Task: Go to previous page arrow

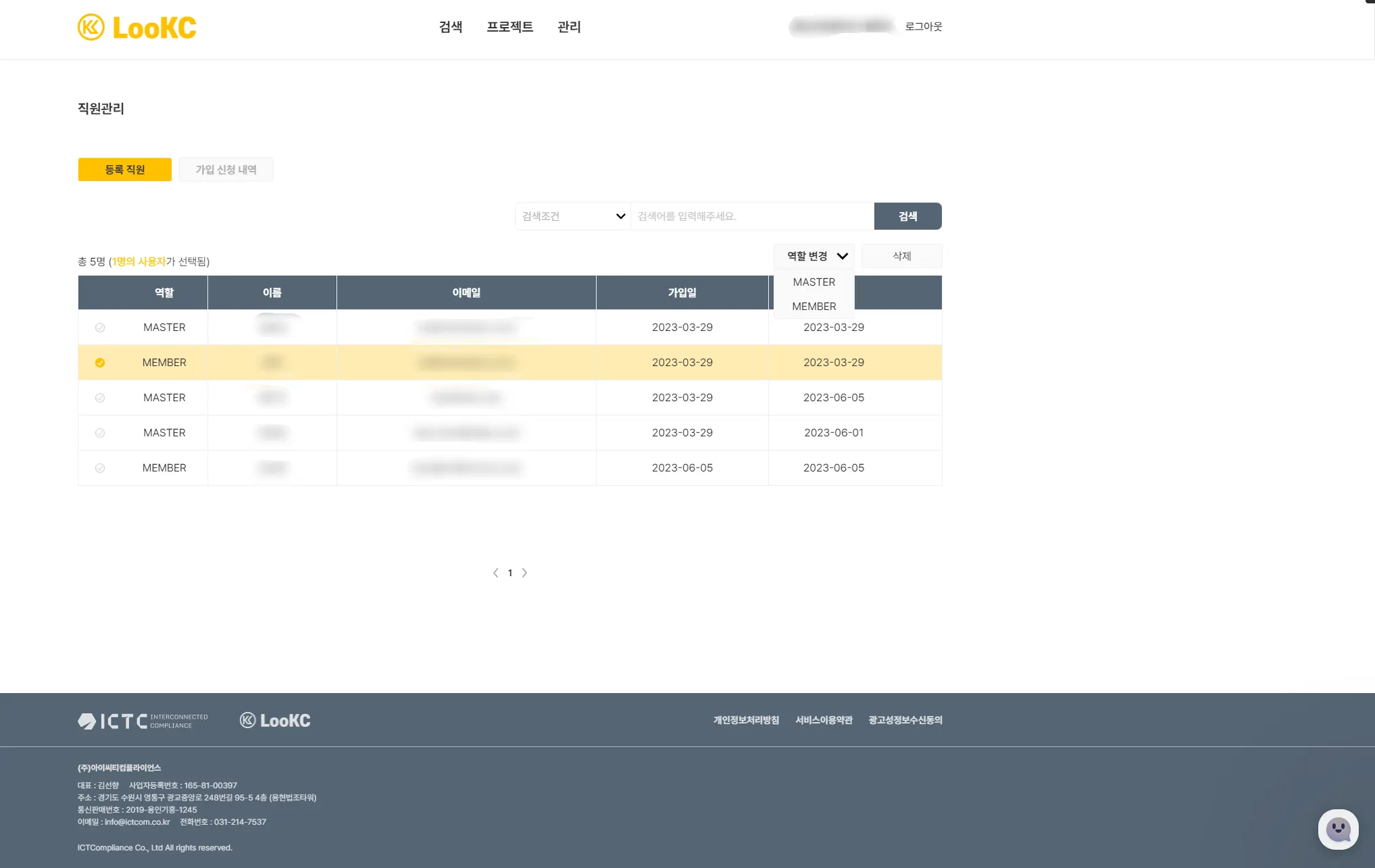Action: point(495,573)
